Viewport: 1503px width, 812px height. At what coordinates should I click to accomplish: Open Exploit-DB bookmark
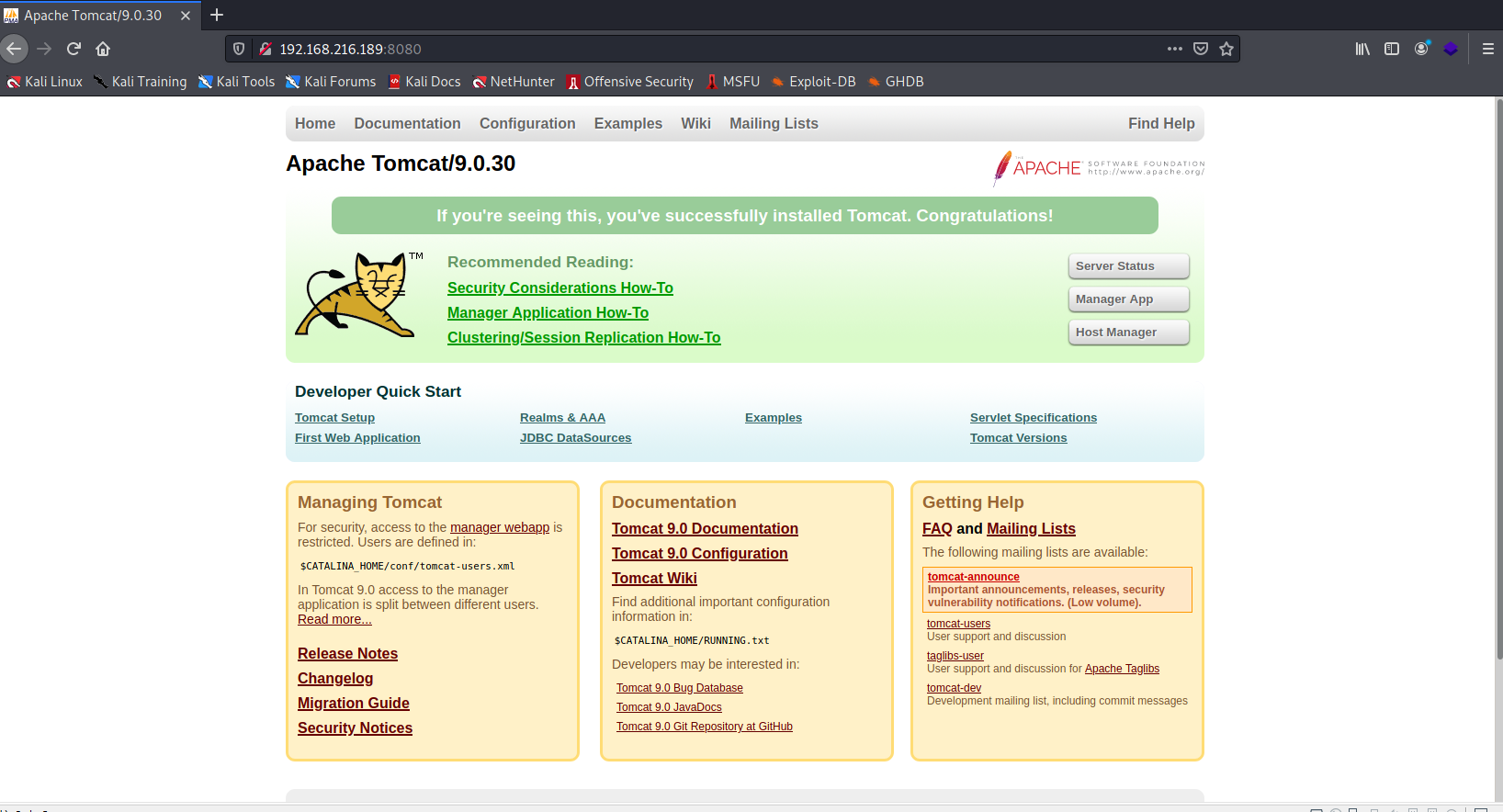(813, 82)
